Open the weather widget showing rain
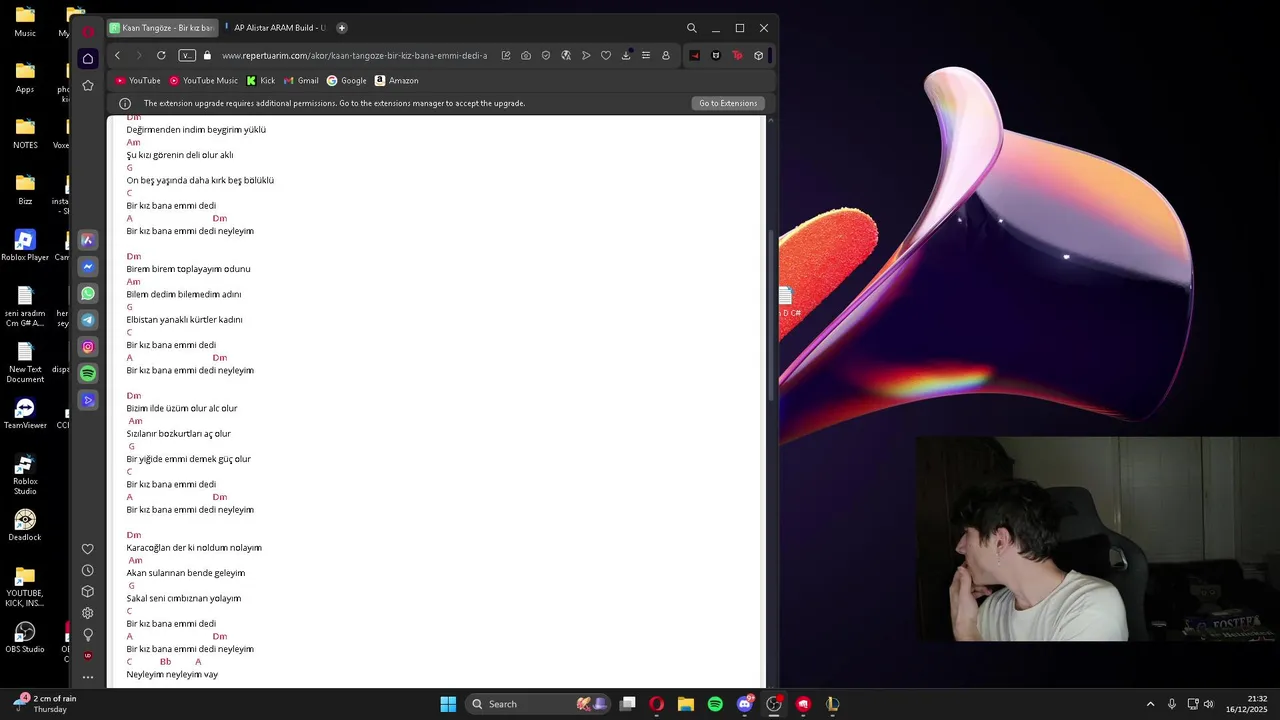Viewport: 1280px width, 720px height. coord(45,704)
